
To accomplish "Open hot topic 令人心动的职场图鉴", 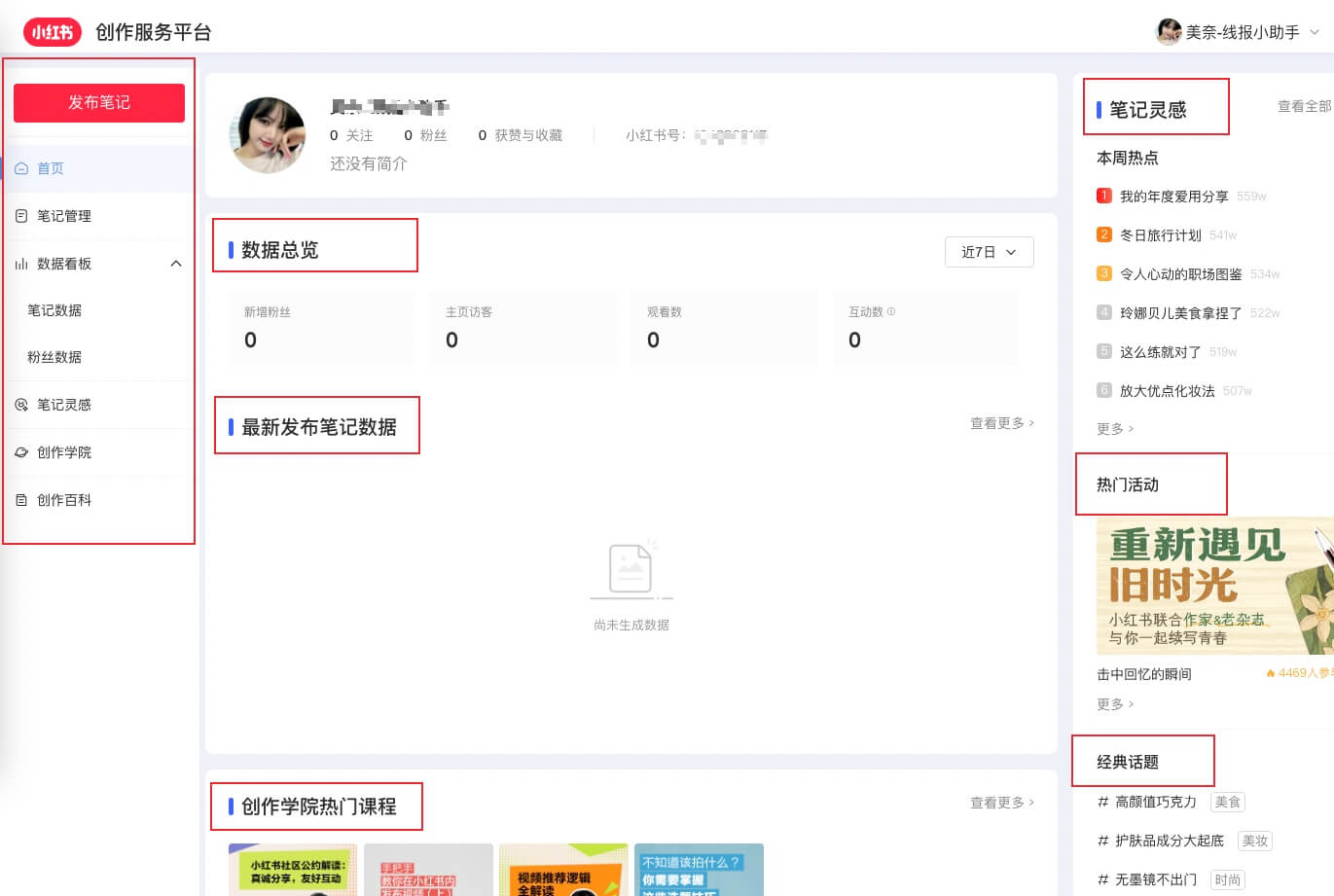I will [1180, 274].
